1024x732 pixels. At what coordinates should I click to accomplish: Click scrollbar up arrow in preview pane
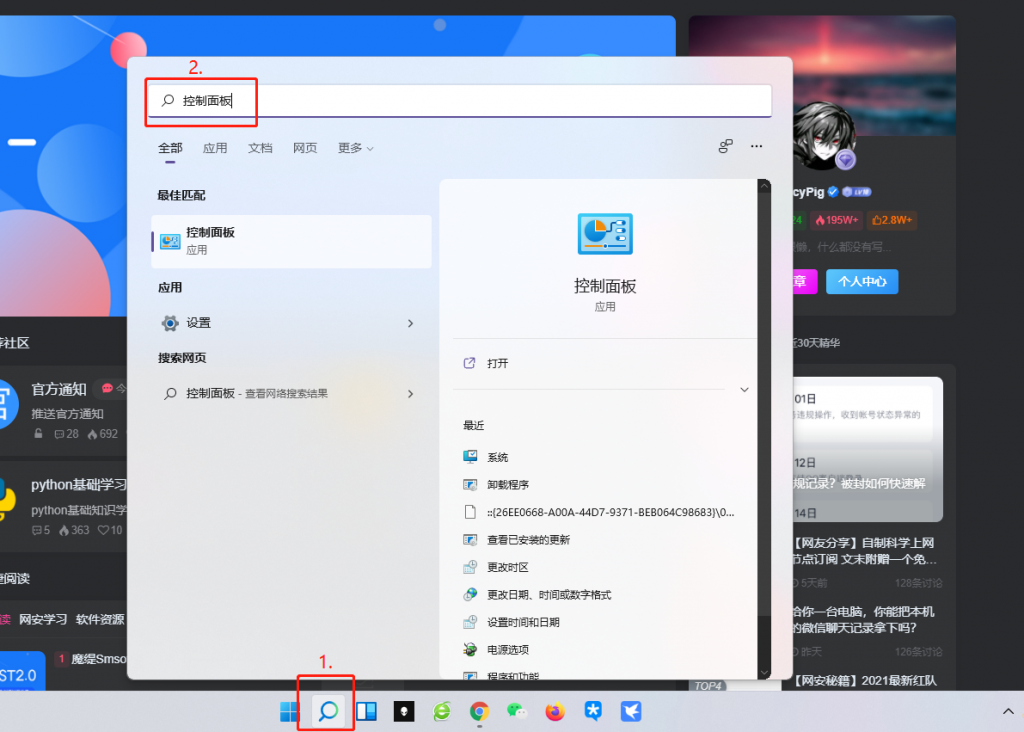[764, 186]
